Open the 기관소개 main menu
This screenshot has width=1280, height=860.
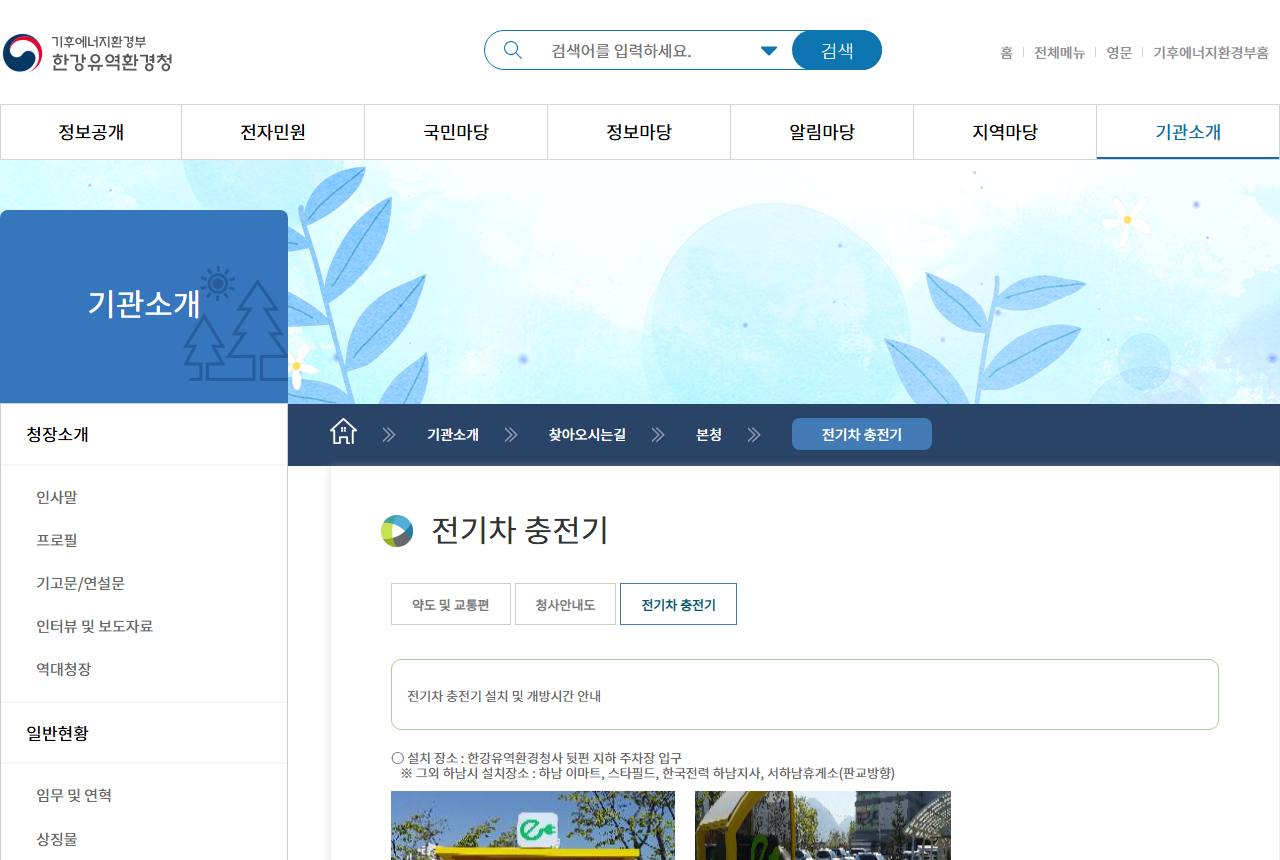click(x=1188, y=132)
